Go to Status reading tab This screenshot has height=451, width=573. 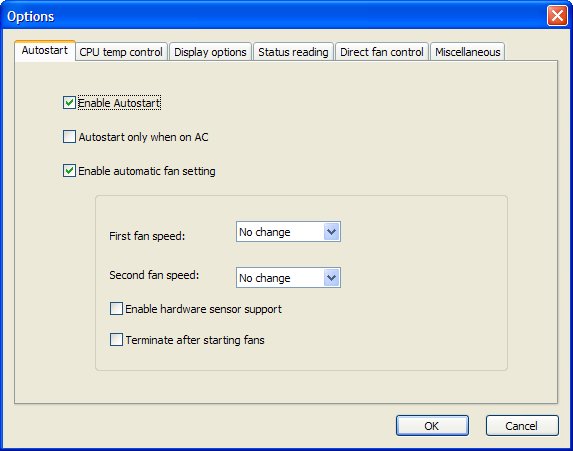(x=293, y=52)
